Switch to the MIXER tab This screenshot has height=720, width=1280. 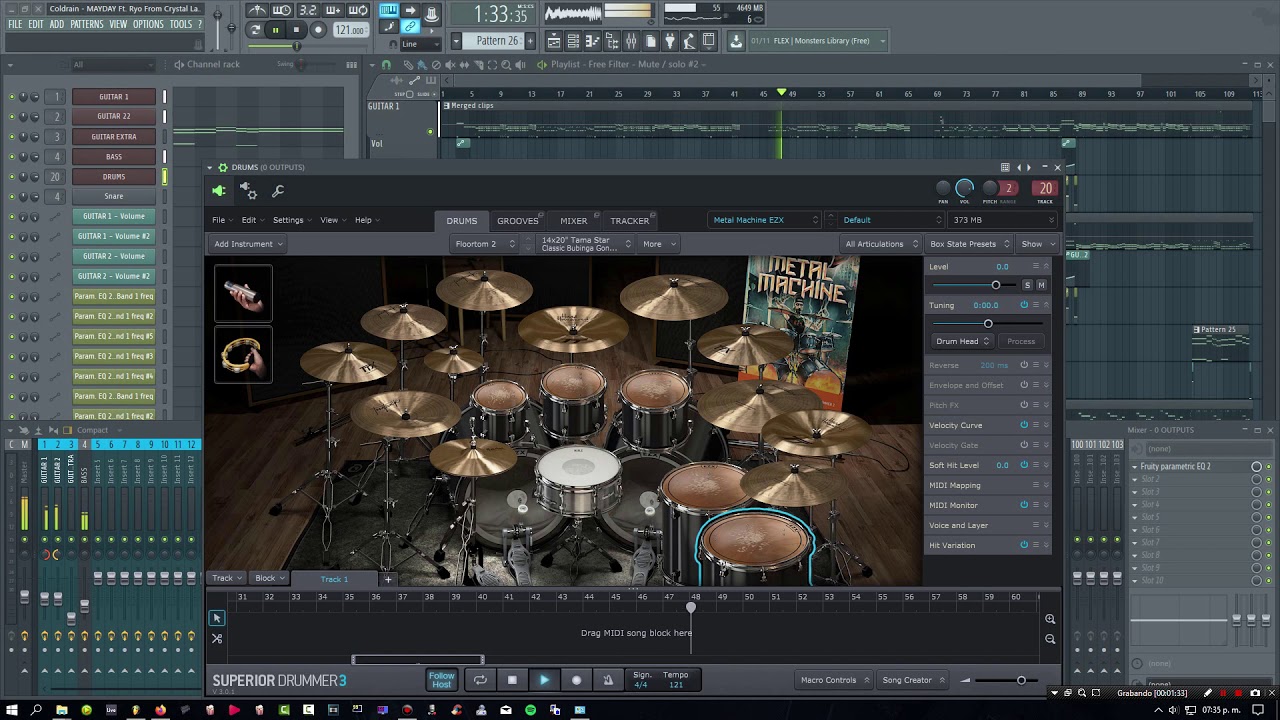tap(574, 221)
